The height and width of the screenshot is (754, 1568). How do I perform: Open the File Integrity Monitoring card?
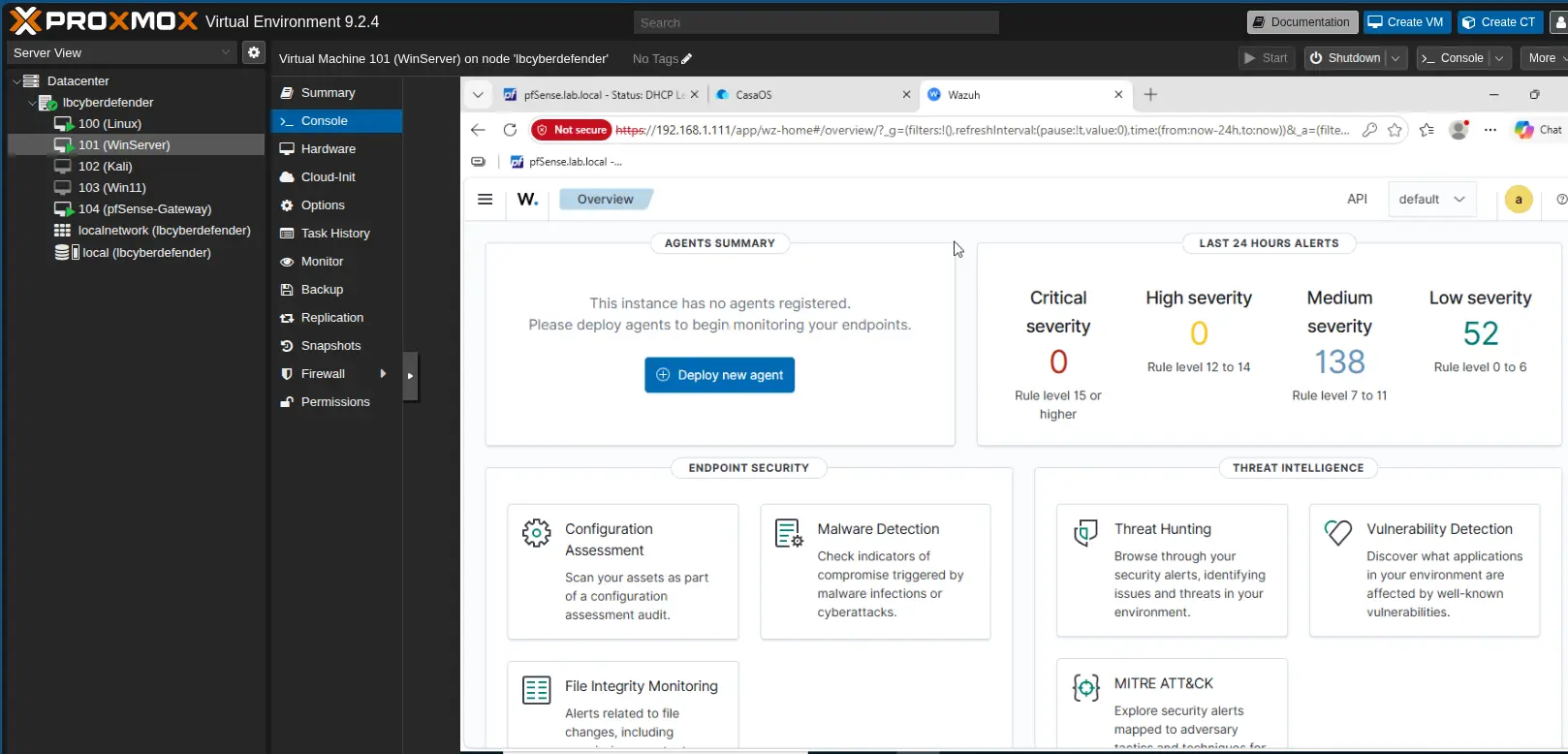(x=623, y=706)
